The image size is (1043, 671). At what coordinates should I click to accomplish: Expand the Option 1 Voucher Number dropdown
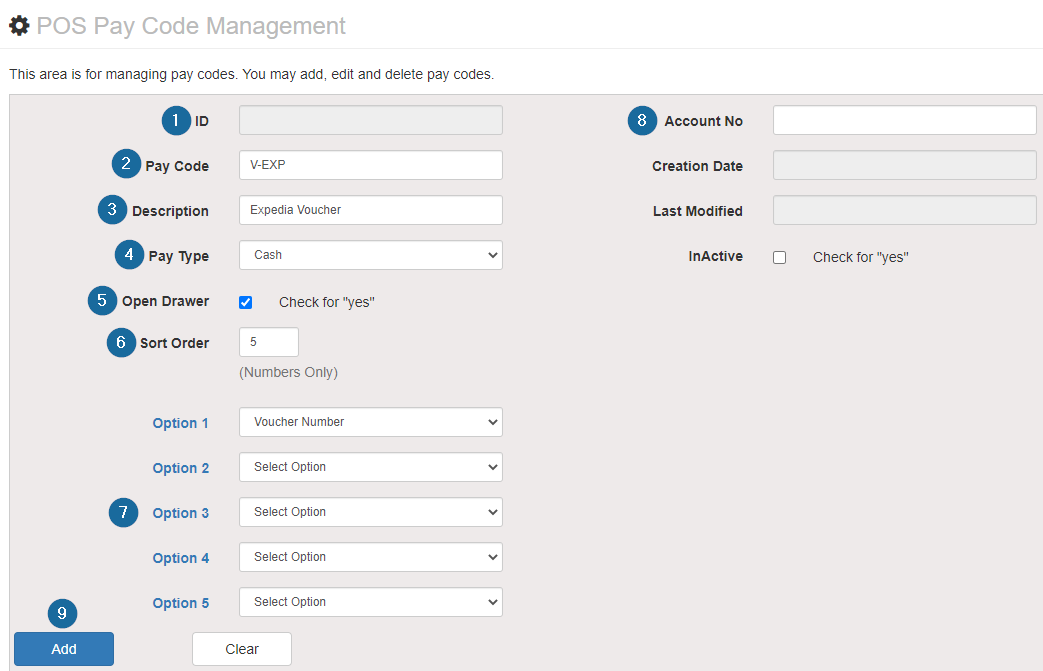click(371, 422)
